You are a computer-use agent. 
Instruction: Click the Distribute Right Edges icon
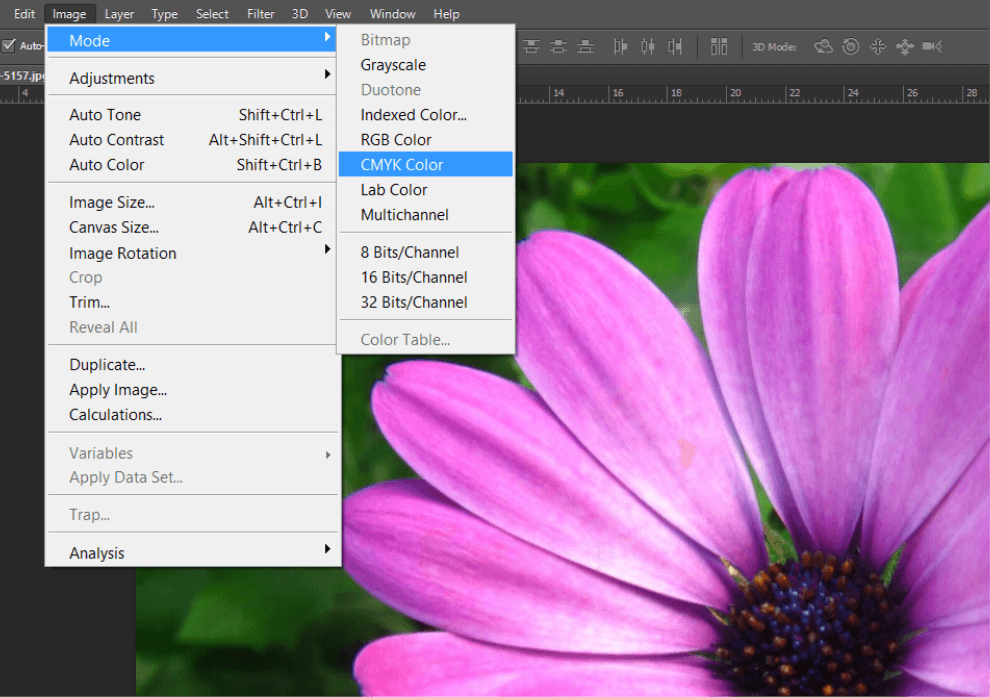676,46
